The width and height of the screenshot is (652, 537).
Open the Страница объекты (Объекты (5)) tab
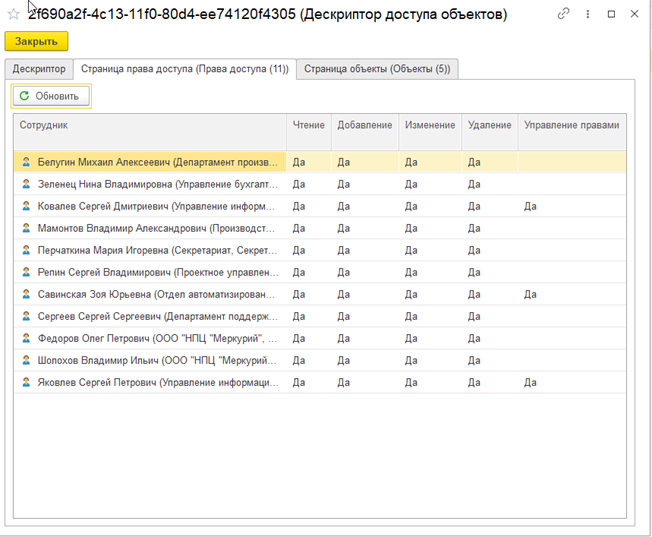(x=377, y=69)
